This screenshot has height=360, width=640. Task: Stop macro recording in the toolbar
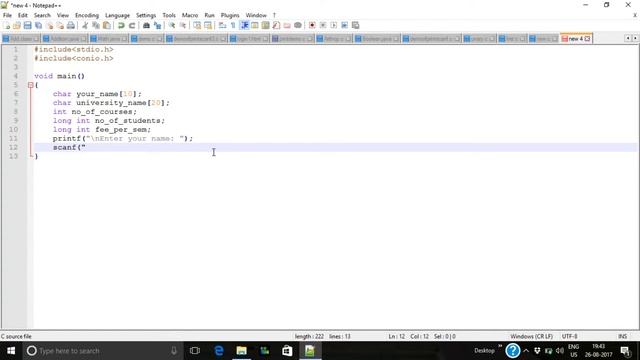coord(323,25)
